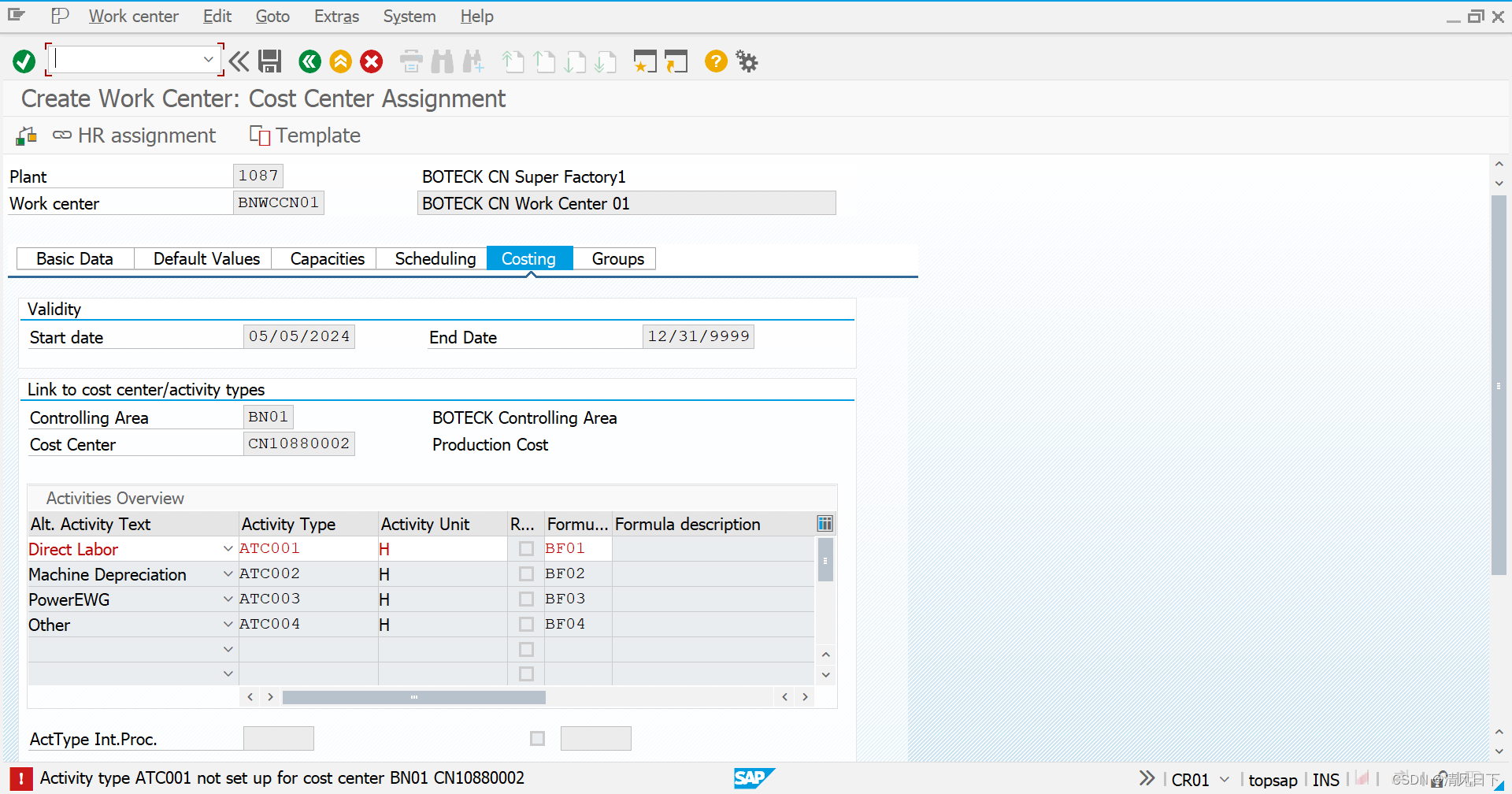Expand PowerEWG activity text dropdown

click(x=228, y=599)
